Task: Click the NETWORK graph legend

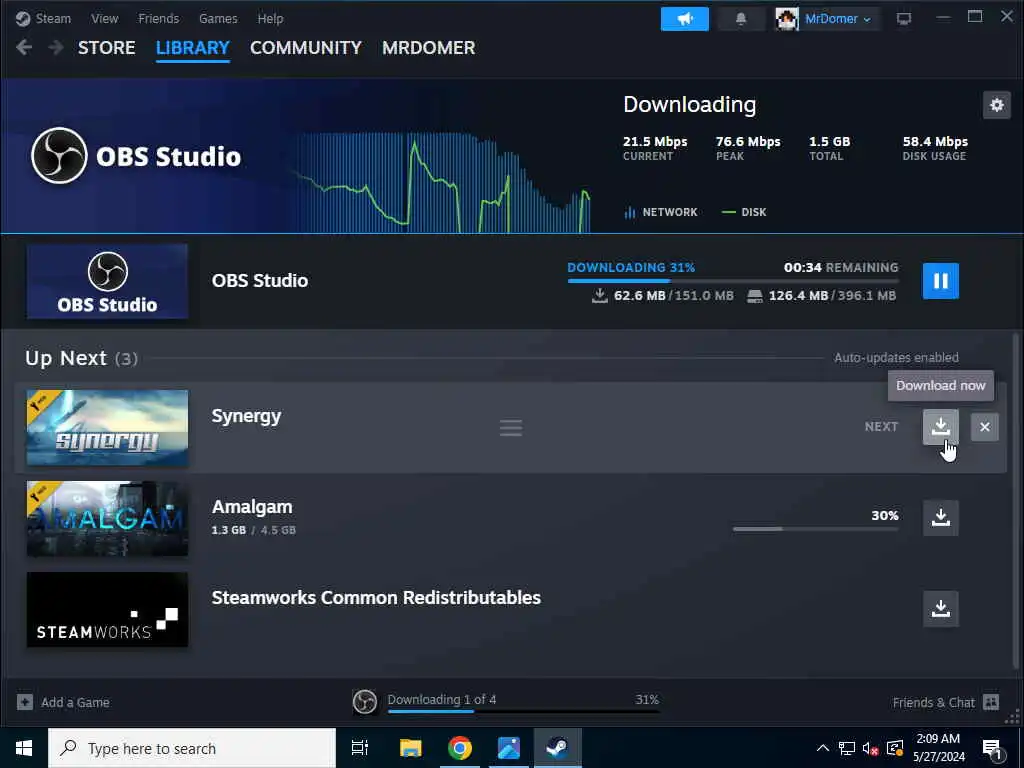Action: pos(661,212)
